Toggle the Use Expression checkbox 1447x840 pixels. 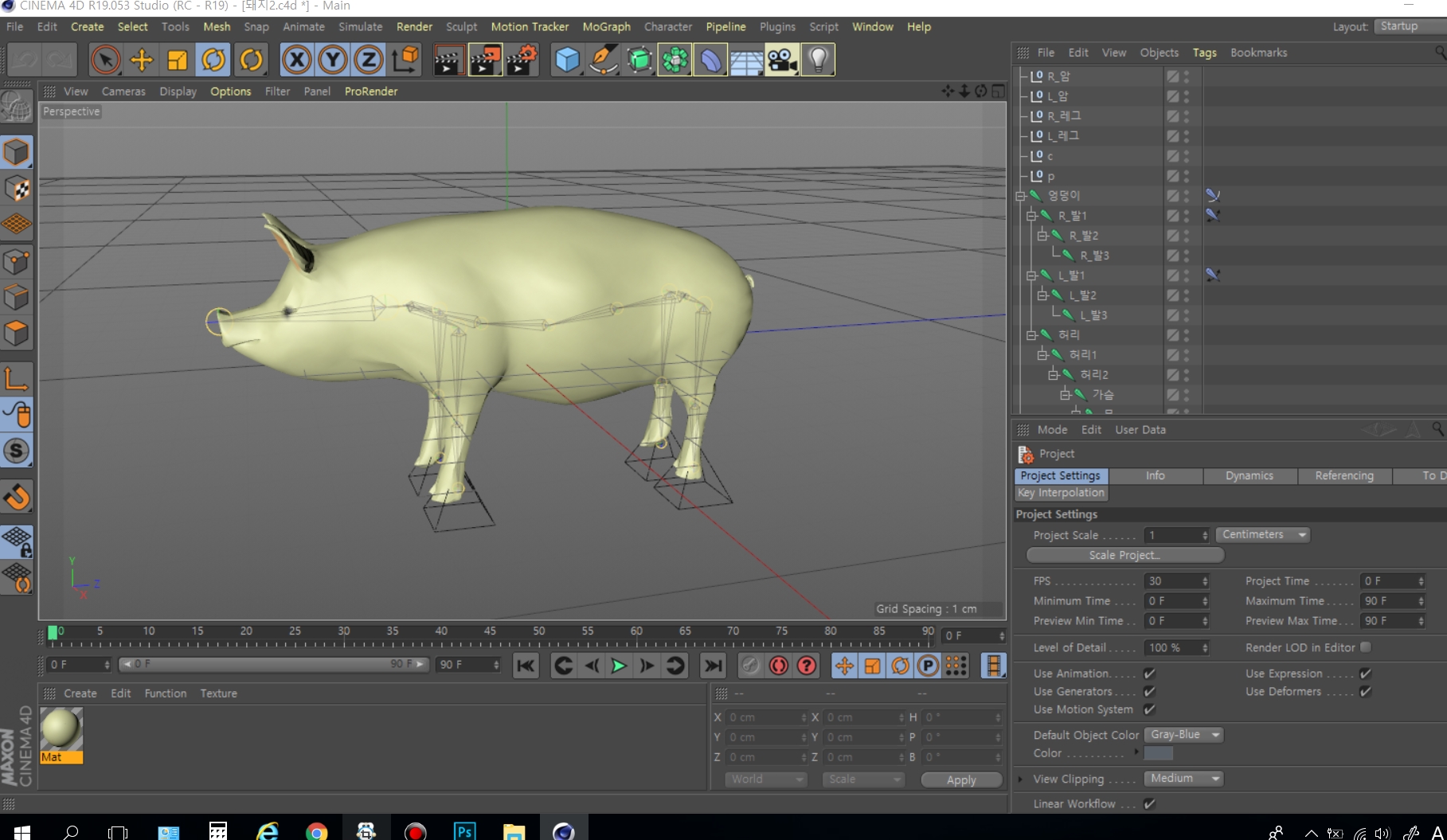coord(1365,674)
